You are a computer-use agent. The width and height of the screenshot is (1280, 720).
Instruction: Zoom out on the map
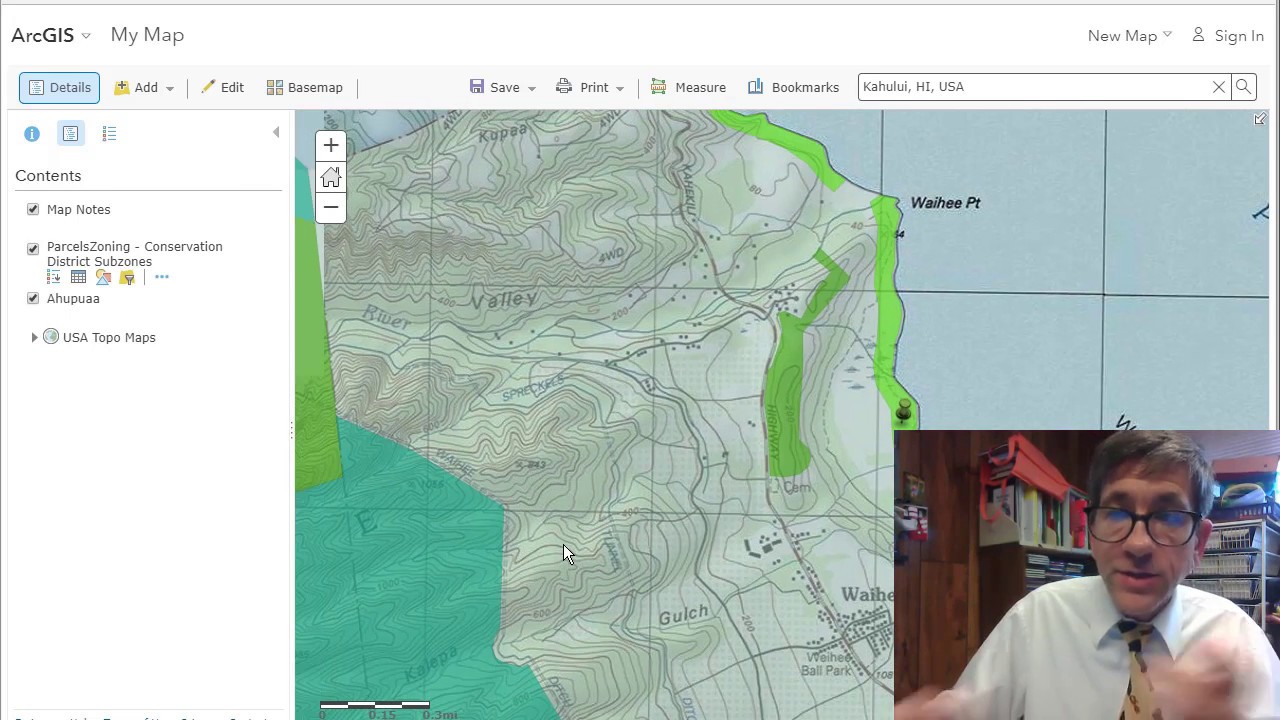point(331,207)
